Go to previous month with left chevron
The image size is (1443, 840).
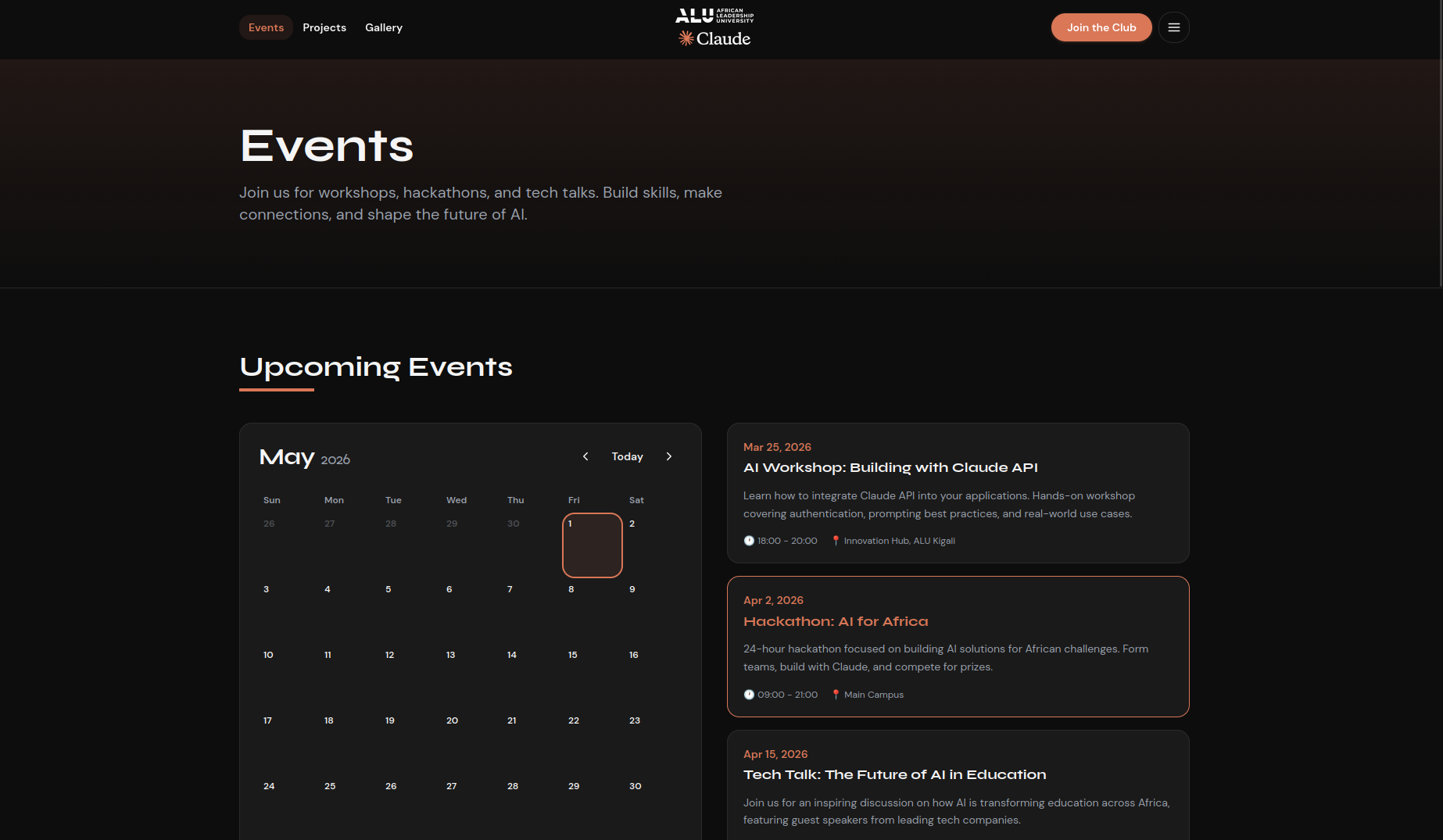(585, 456)
